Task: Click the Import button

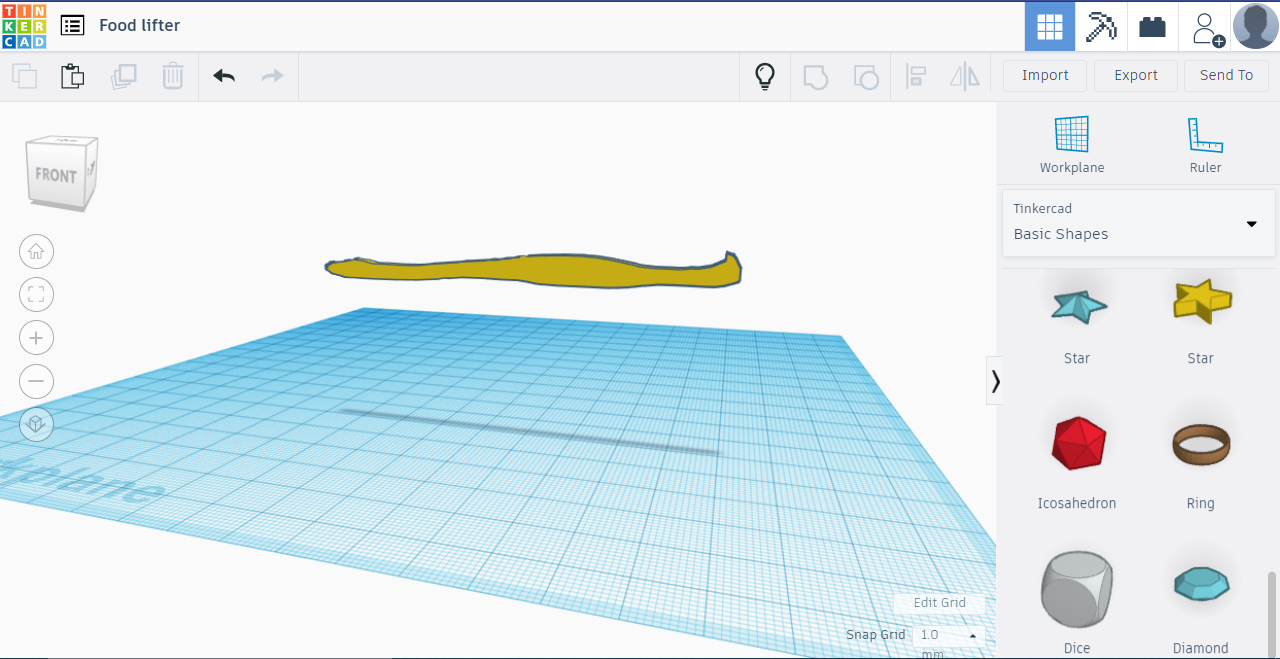Action: click(x=1044, y=75)
